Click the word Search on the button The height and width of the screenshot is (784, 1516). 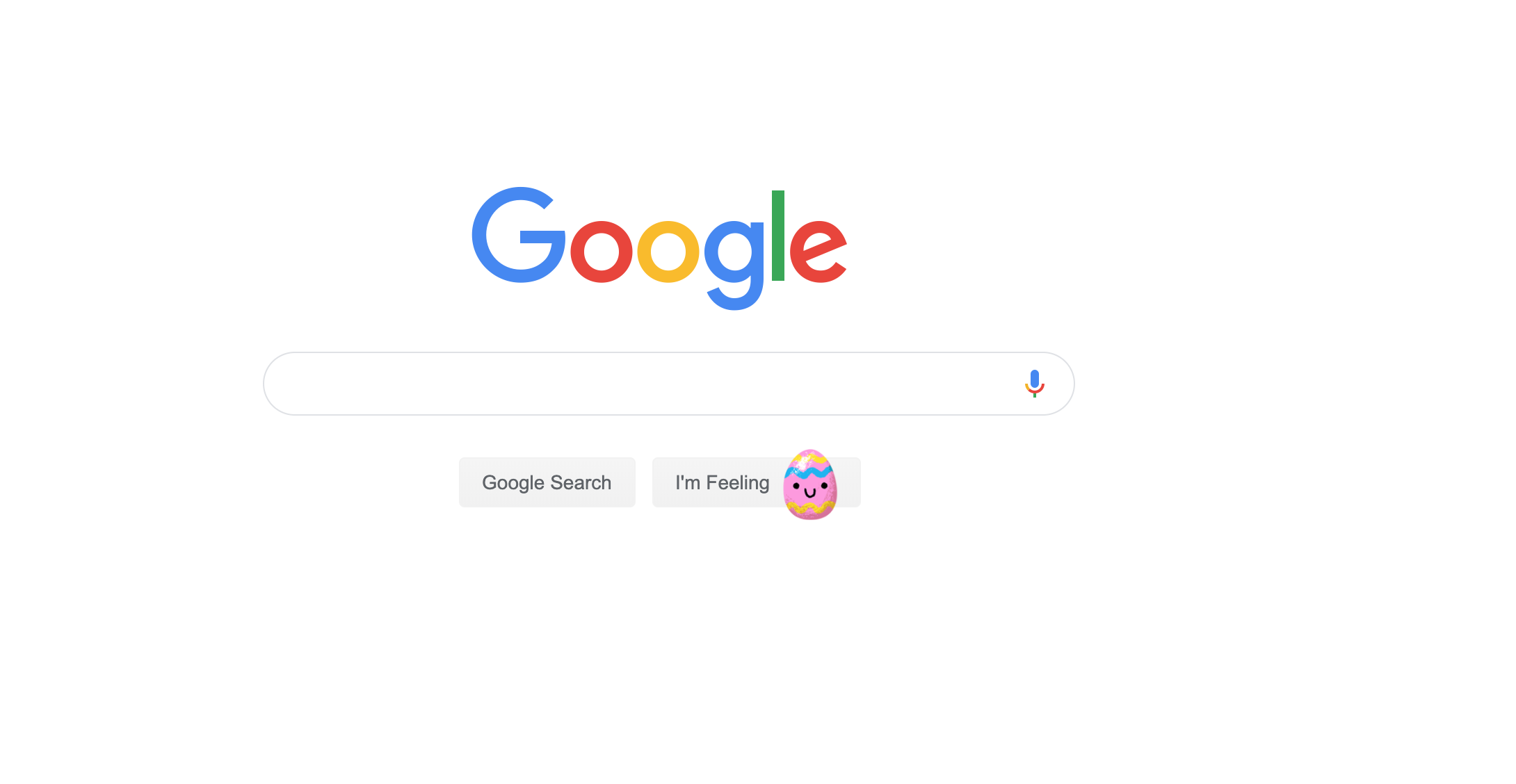tap(581, 482)
